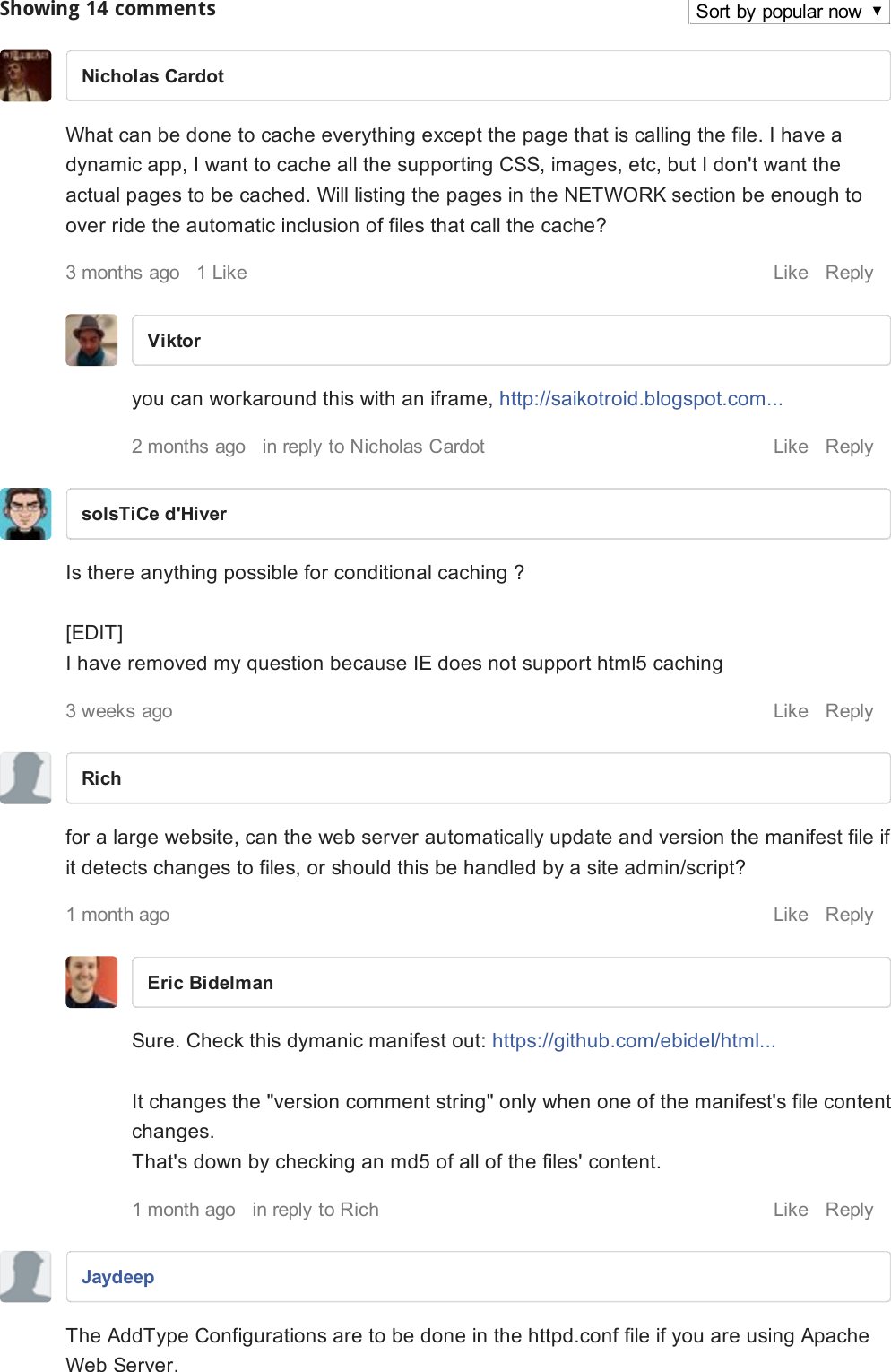Click Viktor's profile picture
This screenshot has height=1372, width=891.
tap(91, 340)
